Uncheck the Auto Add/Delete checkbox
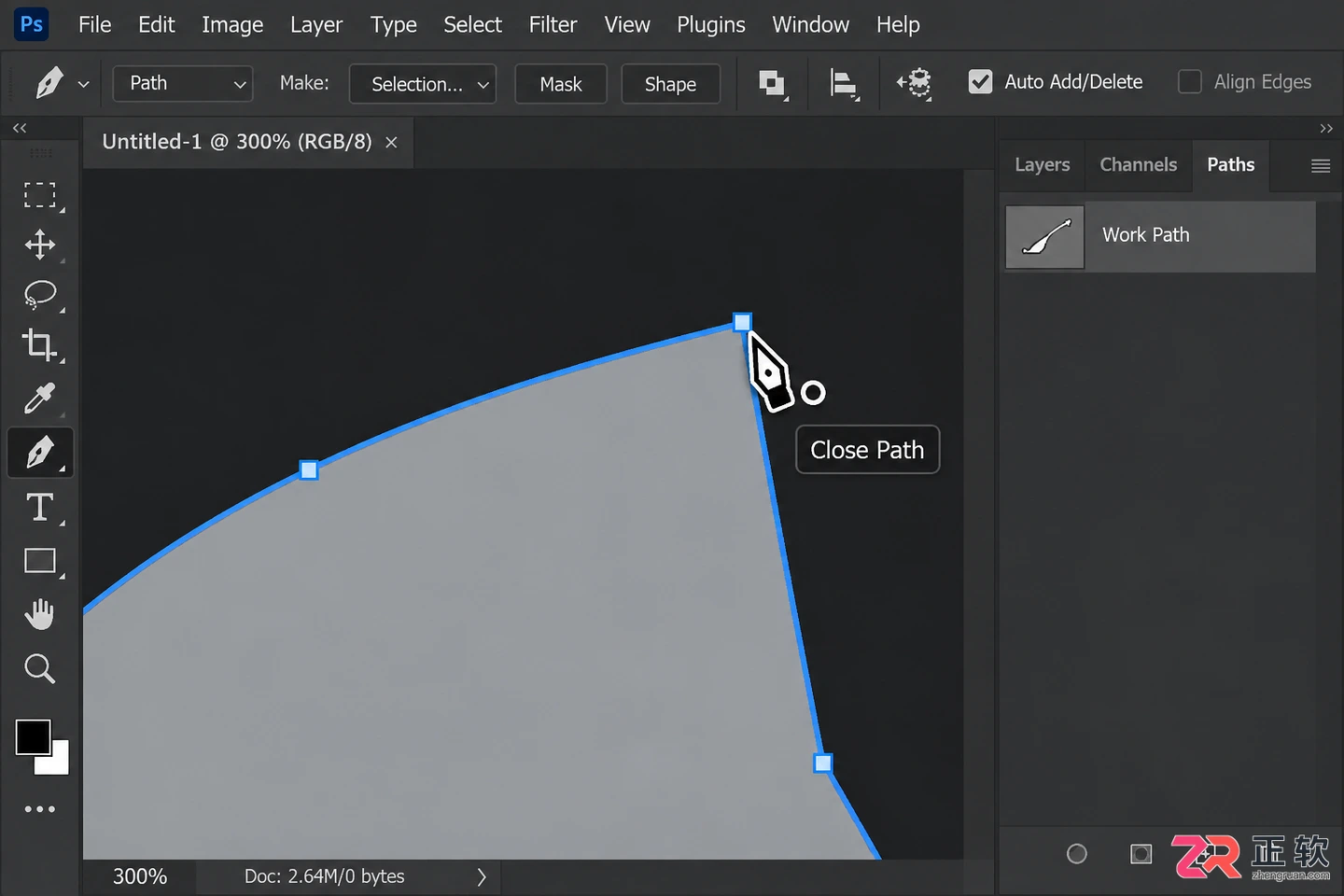Screen dimensions: 1344x896 tap(980, 82)
